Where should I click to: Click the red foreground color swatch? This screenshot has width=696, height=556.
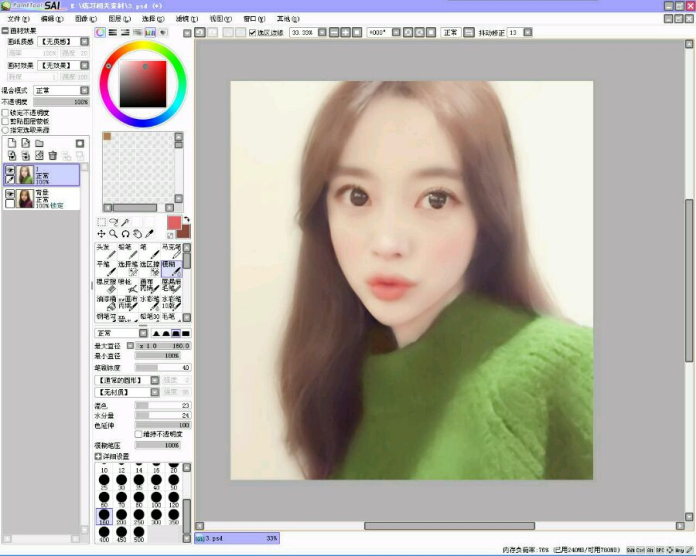pyautogui.click(x=174, y=223)
